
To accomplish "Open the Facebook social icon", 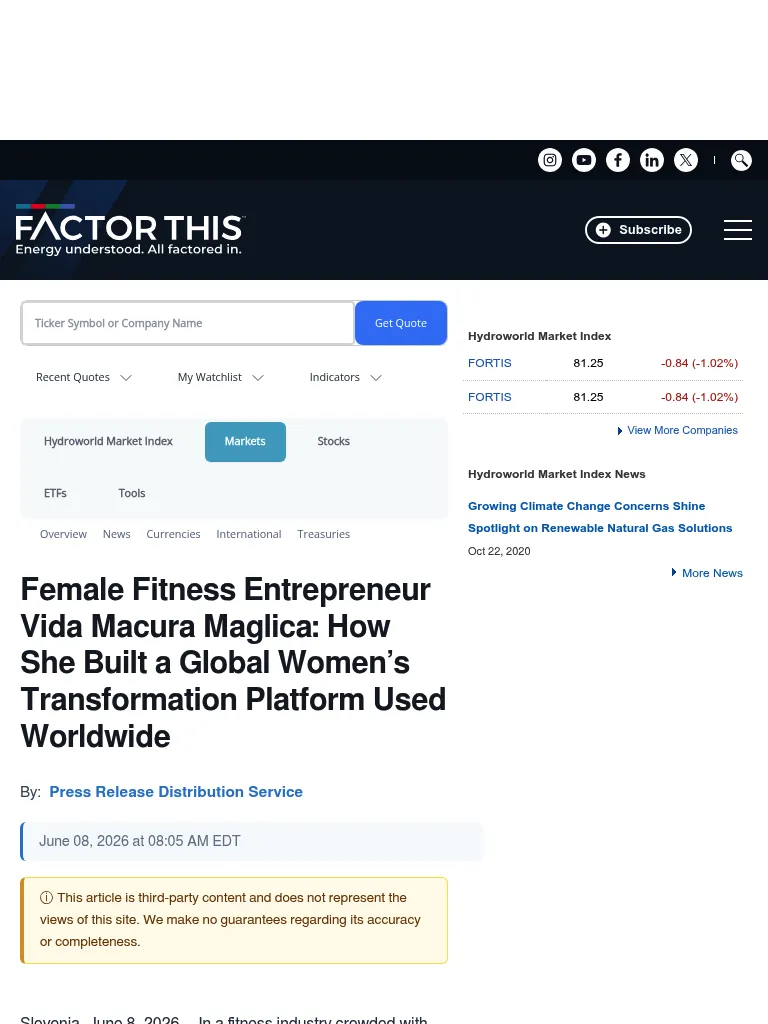I will tap(618, 160).
